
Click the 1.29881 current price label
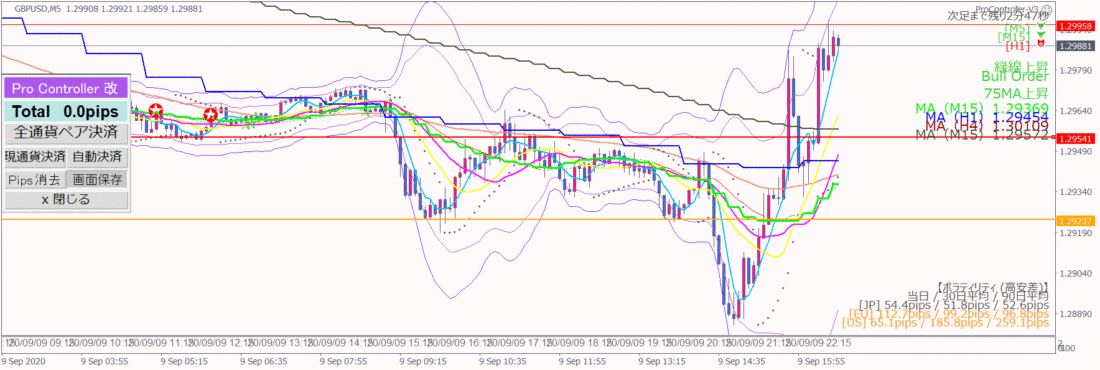click(x=1075, y=46)
